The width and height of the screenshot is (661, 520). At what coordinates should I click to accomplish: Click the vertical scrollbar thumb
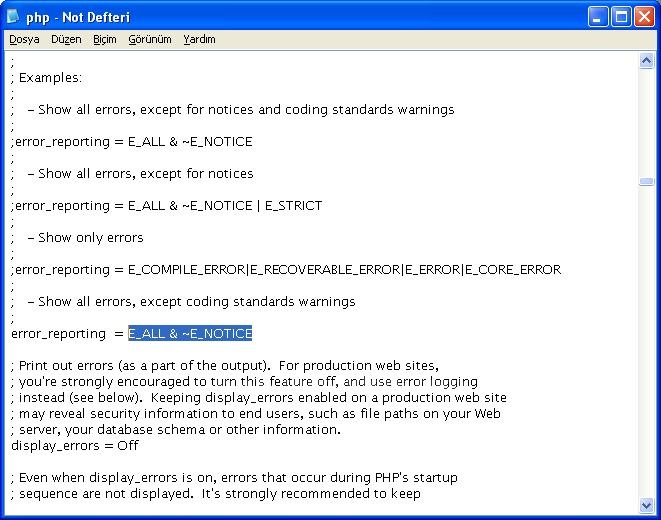pyautogui.click(x=646, y=182)
